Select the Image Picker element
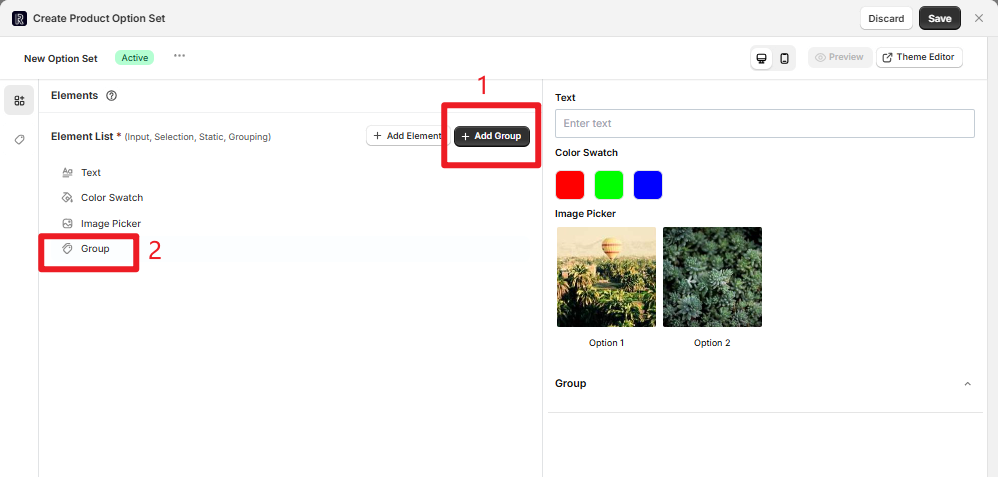Viewport: 998px width, 477px height. click(x=110, y=224)
